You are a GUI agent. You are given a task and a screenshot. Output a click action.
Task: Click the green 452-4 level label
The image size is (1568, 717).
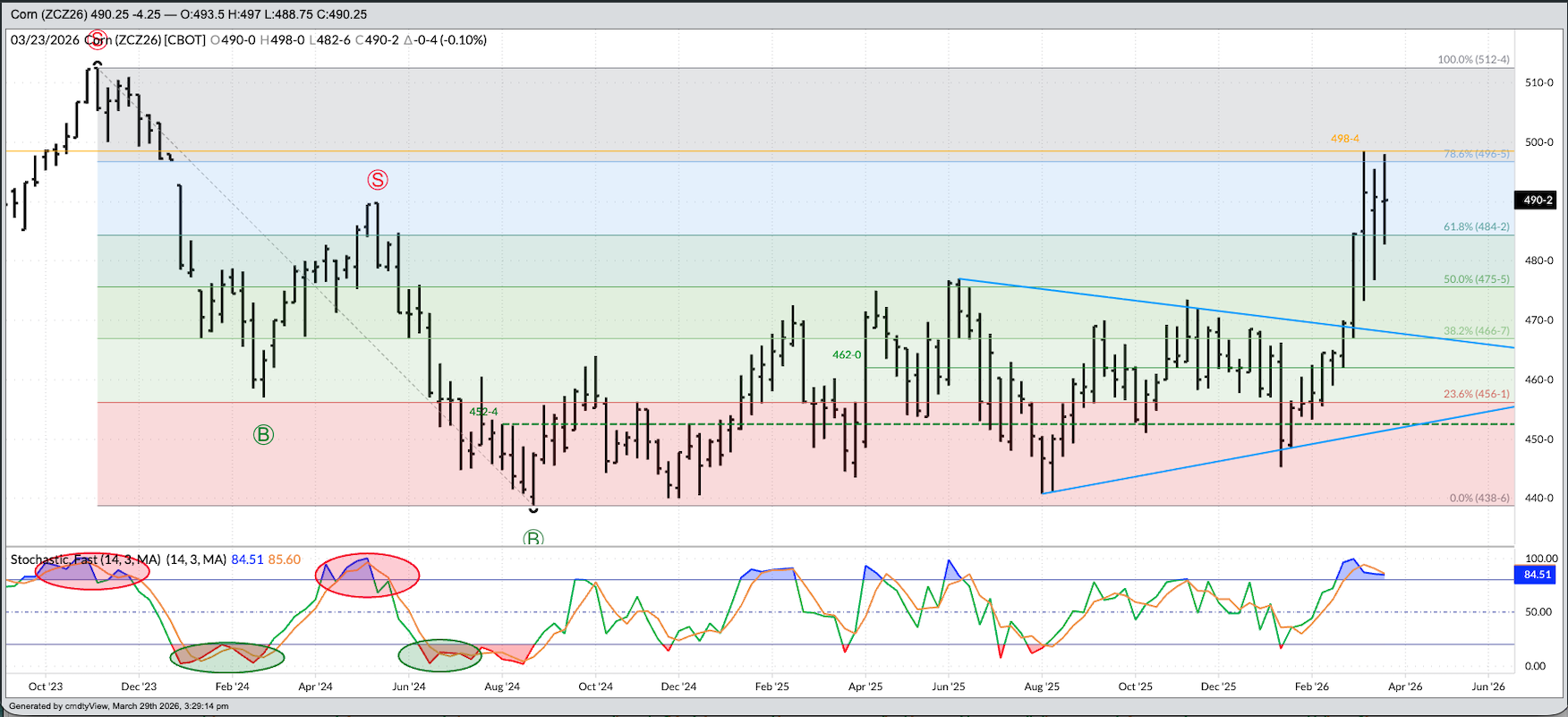(x=483, y=412)
